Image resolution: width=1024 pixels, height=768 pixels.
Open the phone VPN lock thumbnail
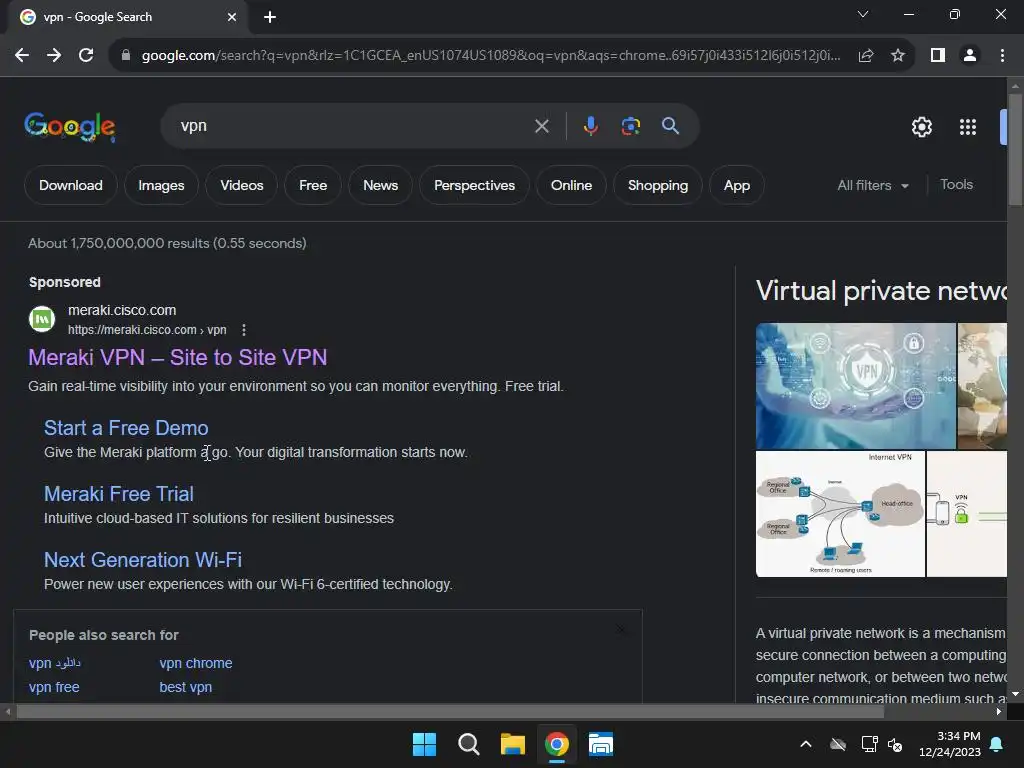coord(967,514)
